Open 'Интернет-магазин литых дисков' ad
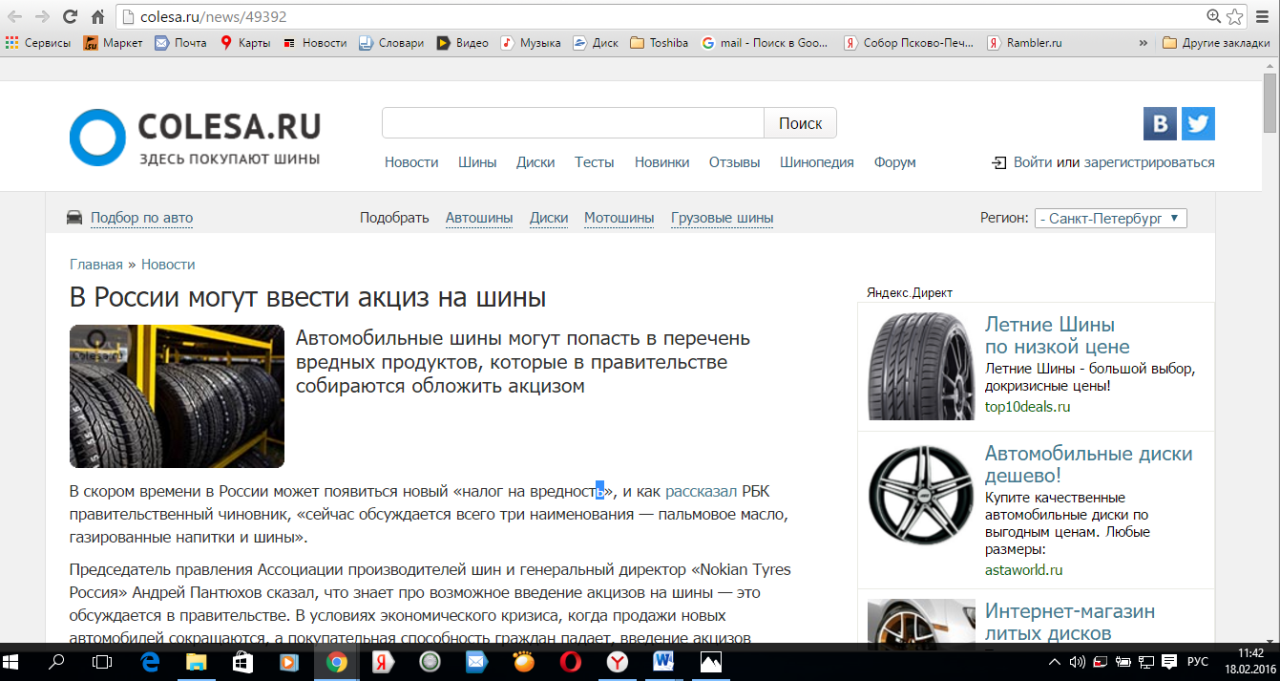 click(1070, 622)
